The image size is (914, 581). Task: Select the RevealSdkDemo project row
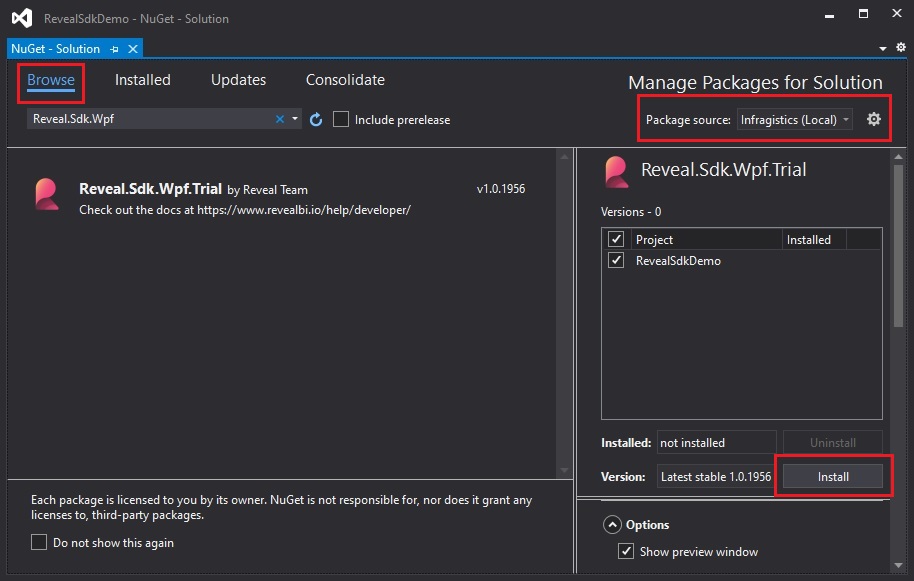tap(741, 260)
